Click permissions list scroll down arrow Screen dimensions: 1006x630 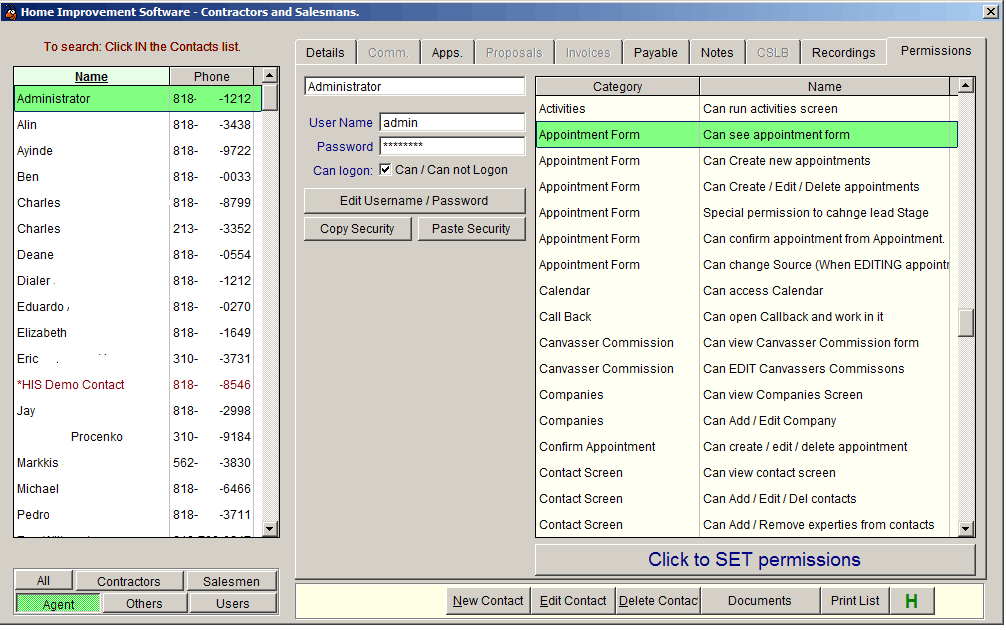(966, 529)
